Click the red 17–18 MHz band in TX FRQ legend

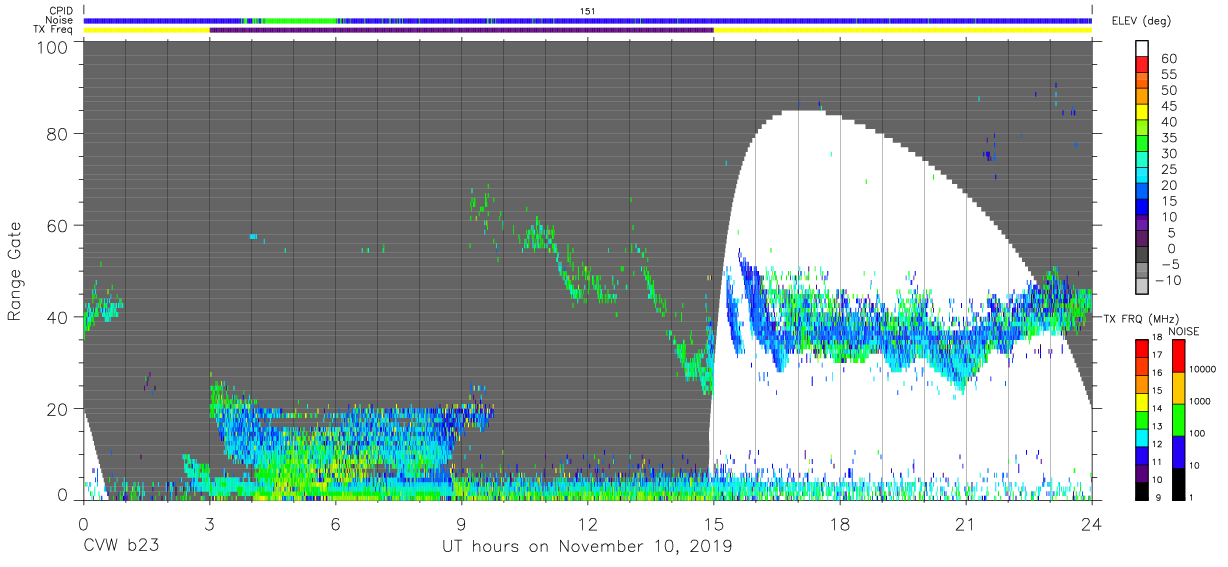1141,347
